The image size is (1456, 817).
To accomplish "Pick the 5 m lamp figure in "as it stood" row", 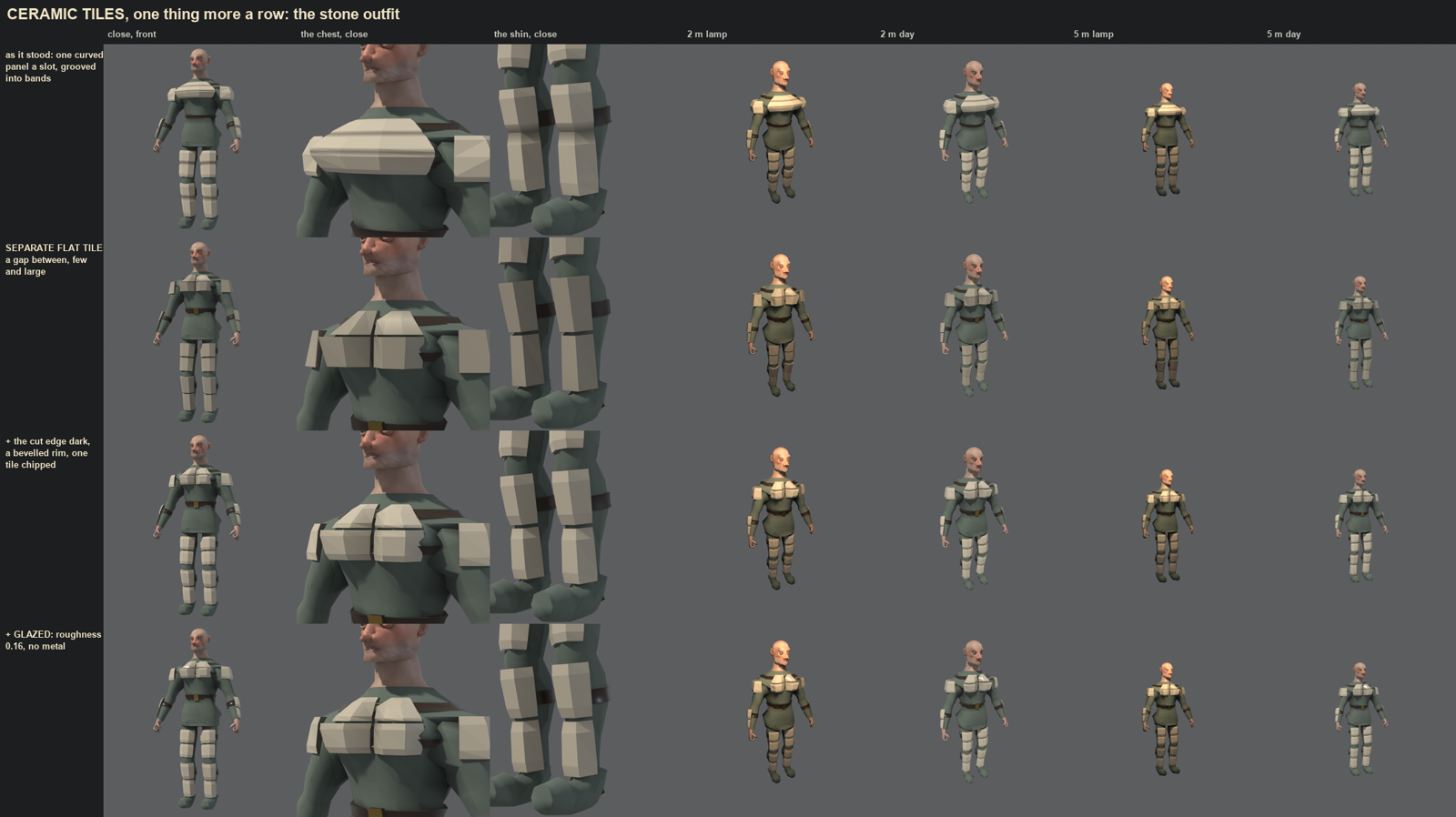I will 1166,141.
